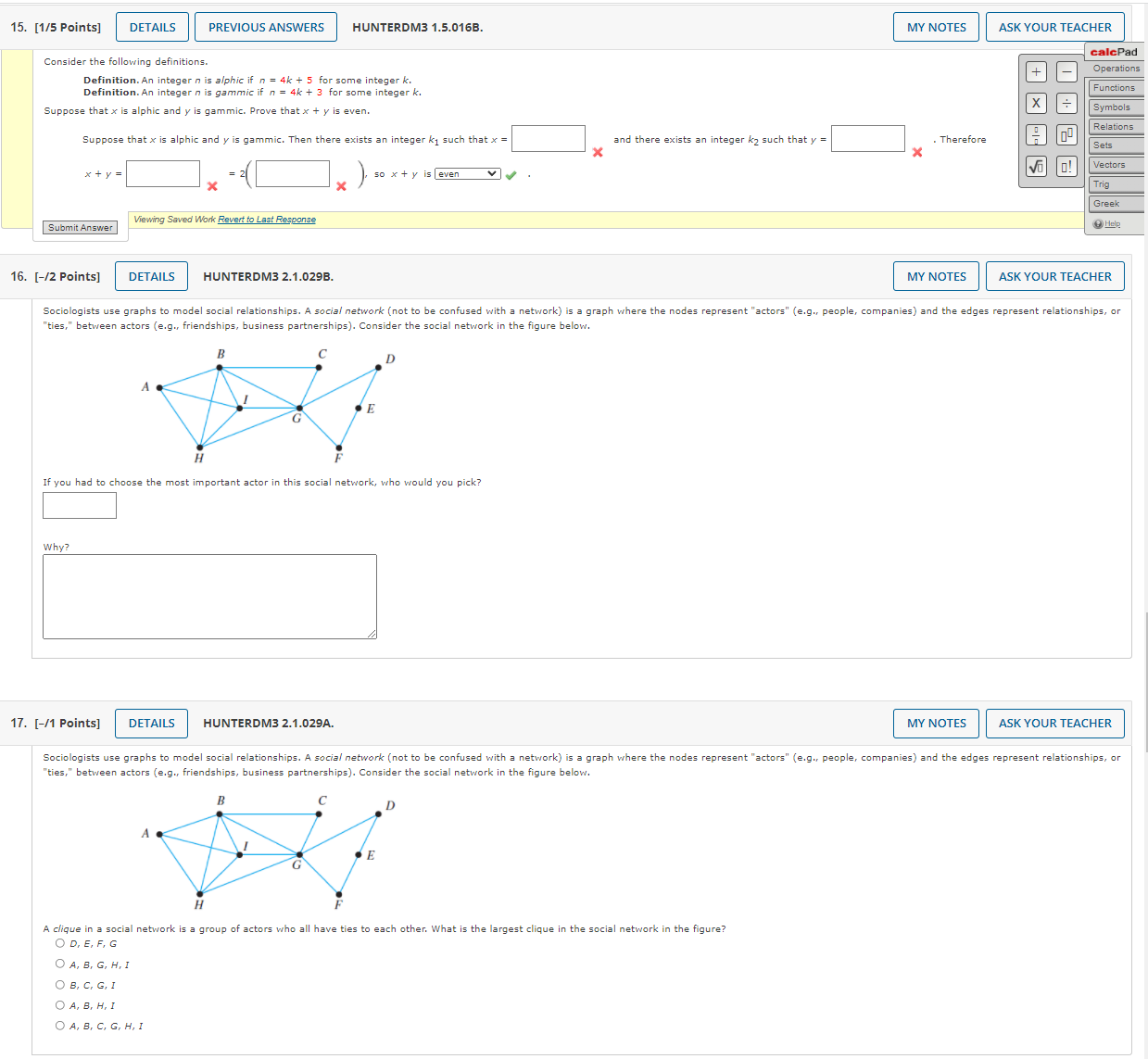Click Revert to Last Response link

(267, 220)
